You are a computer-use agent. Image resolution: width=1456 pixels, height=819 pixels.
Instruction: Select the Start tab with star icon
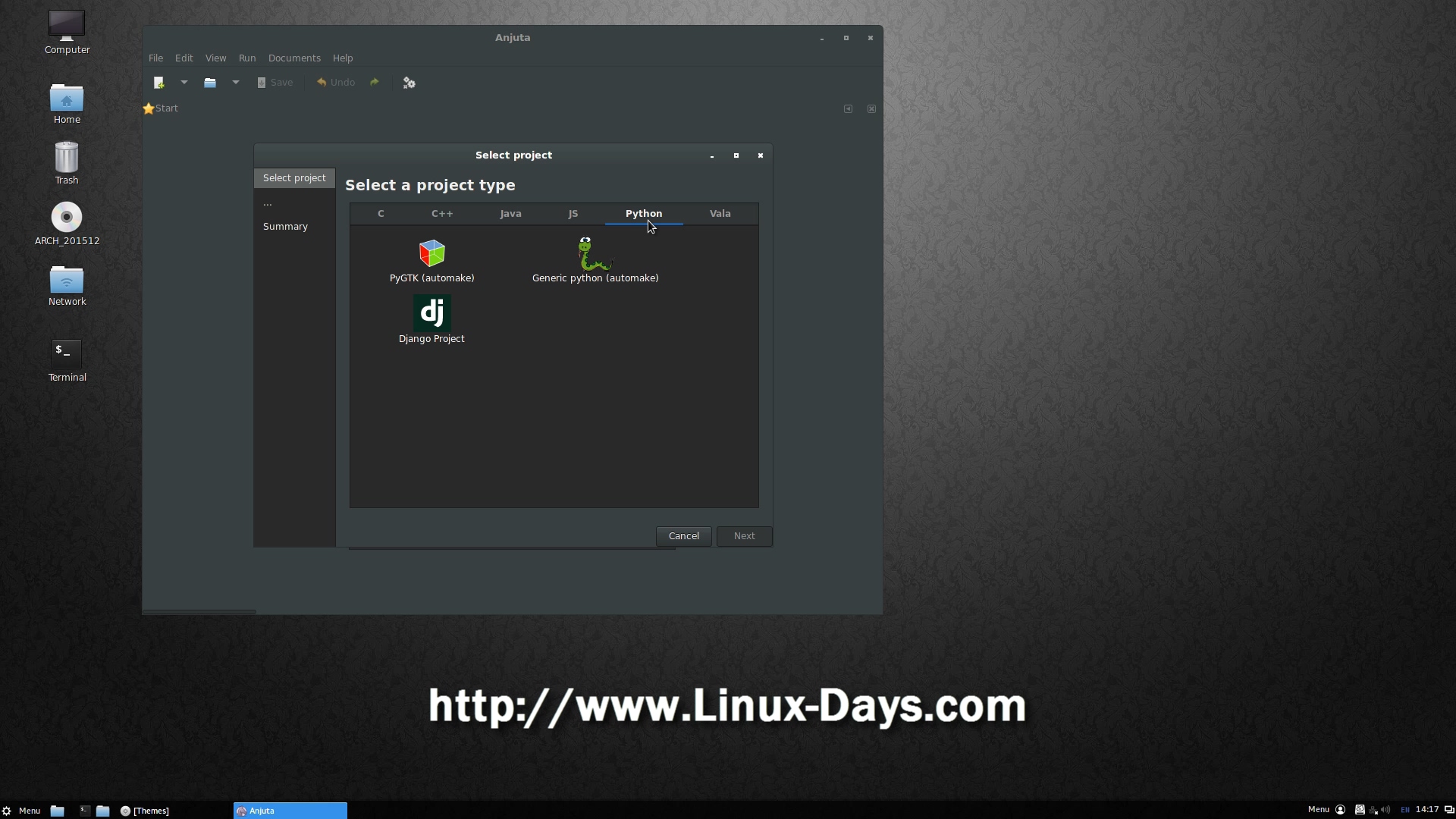(x=161, y=108)
